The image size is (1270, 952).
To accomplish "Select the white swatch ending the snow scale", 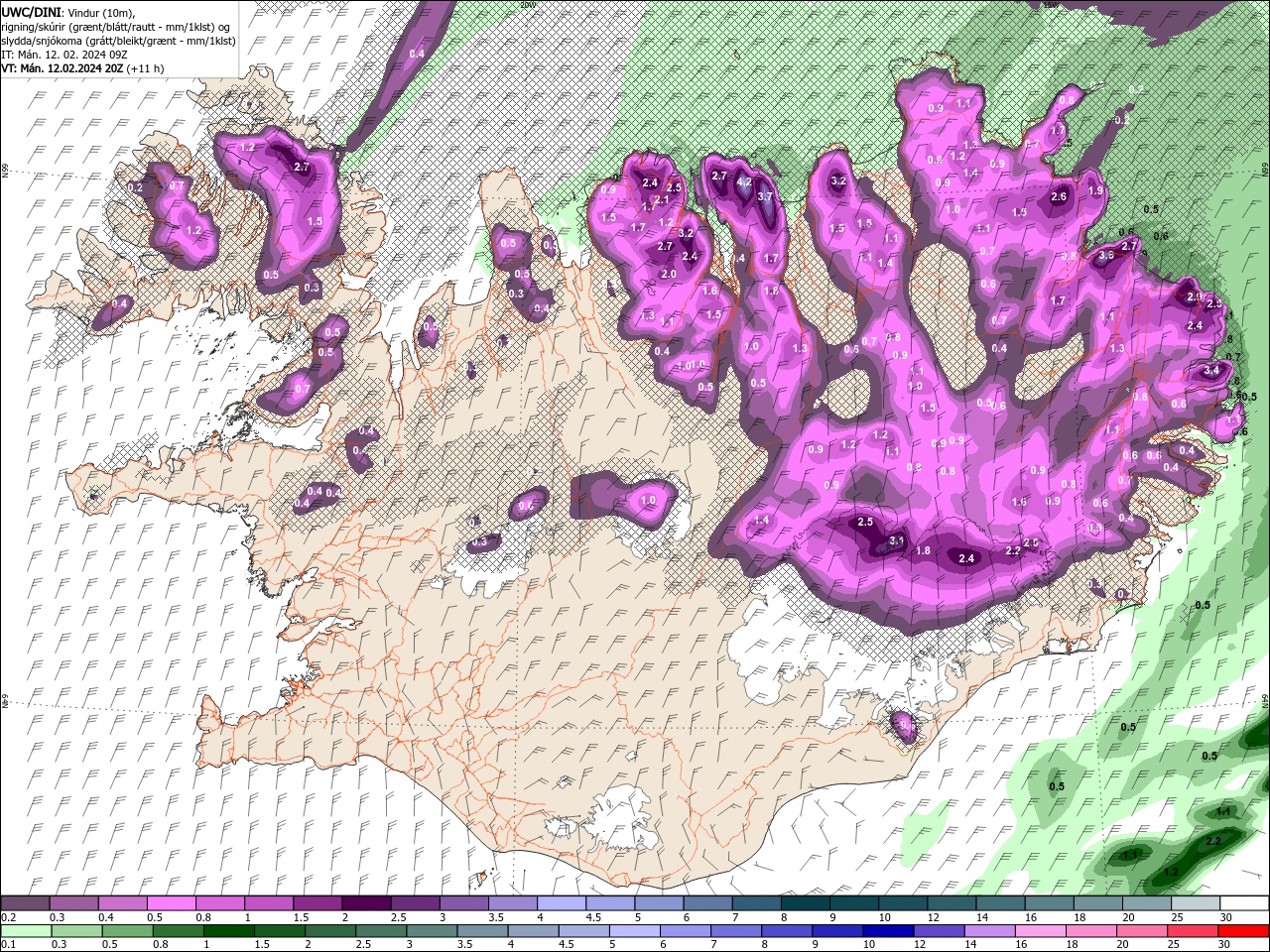I will 1243,903.
